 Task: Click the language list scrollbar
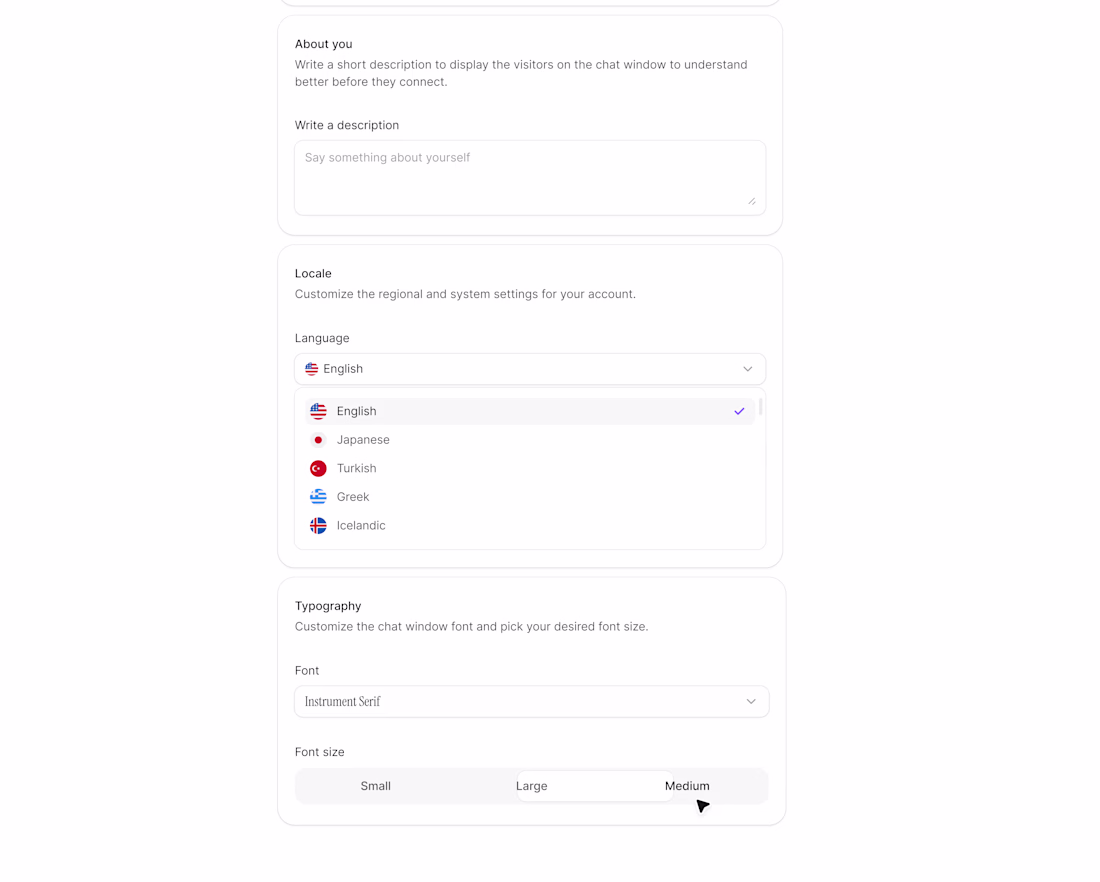click(x=760, y=407)
